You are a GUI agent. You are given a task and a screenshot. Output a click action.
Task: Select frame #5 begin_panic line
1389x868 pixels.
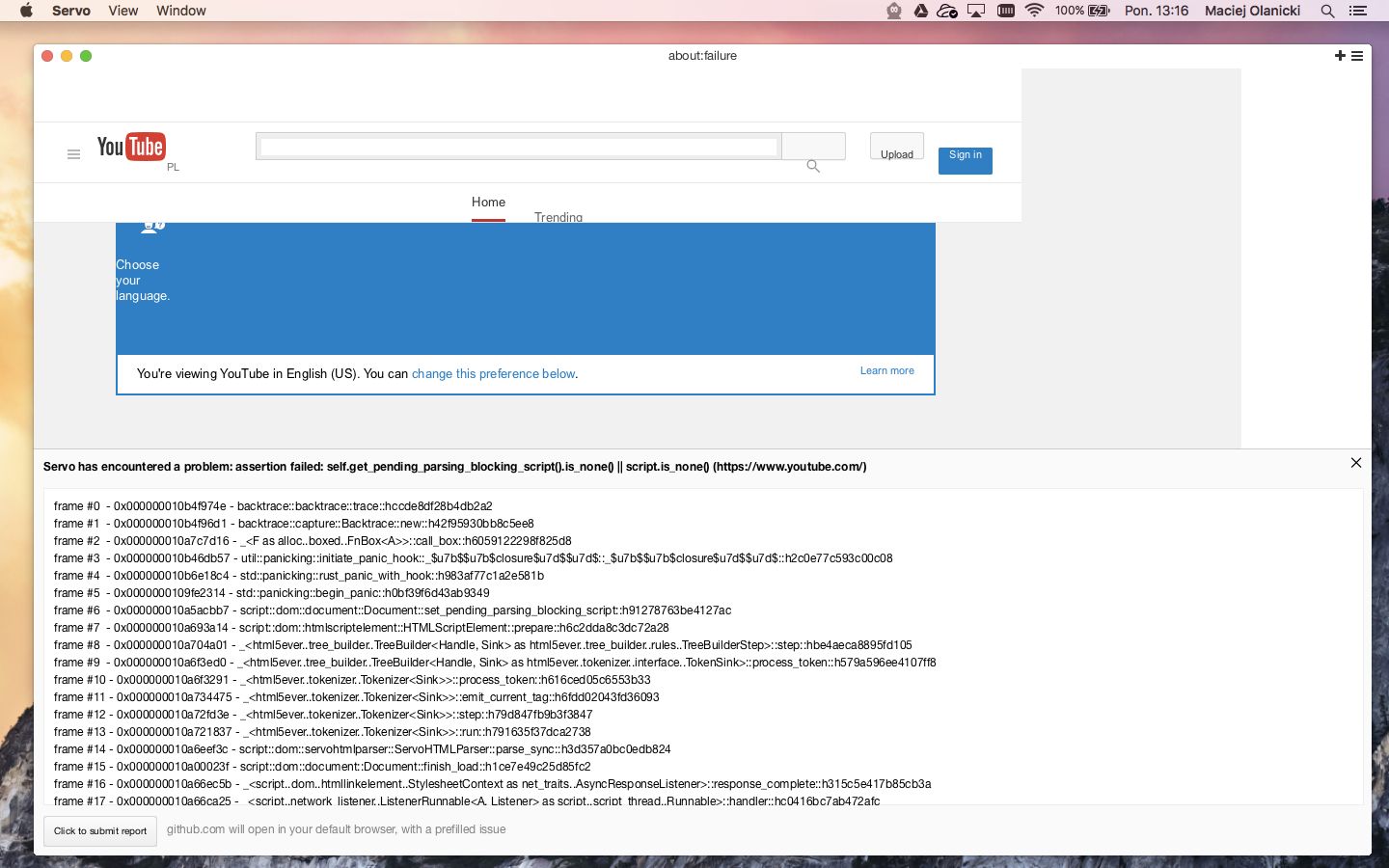click(272, 593)
